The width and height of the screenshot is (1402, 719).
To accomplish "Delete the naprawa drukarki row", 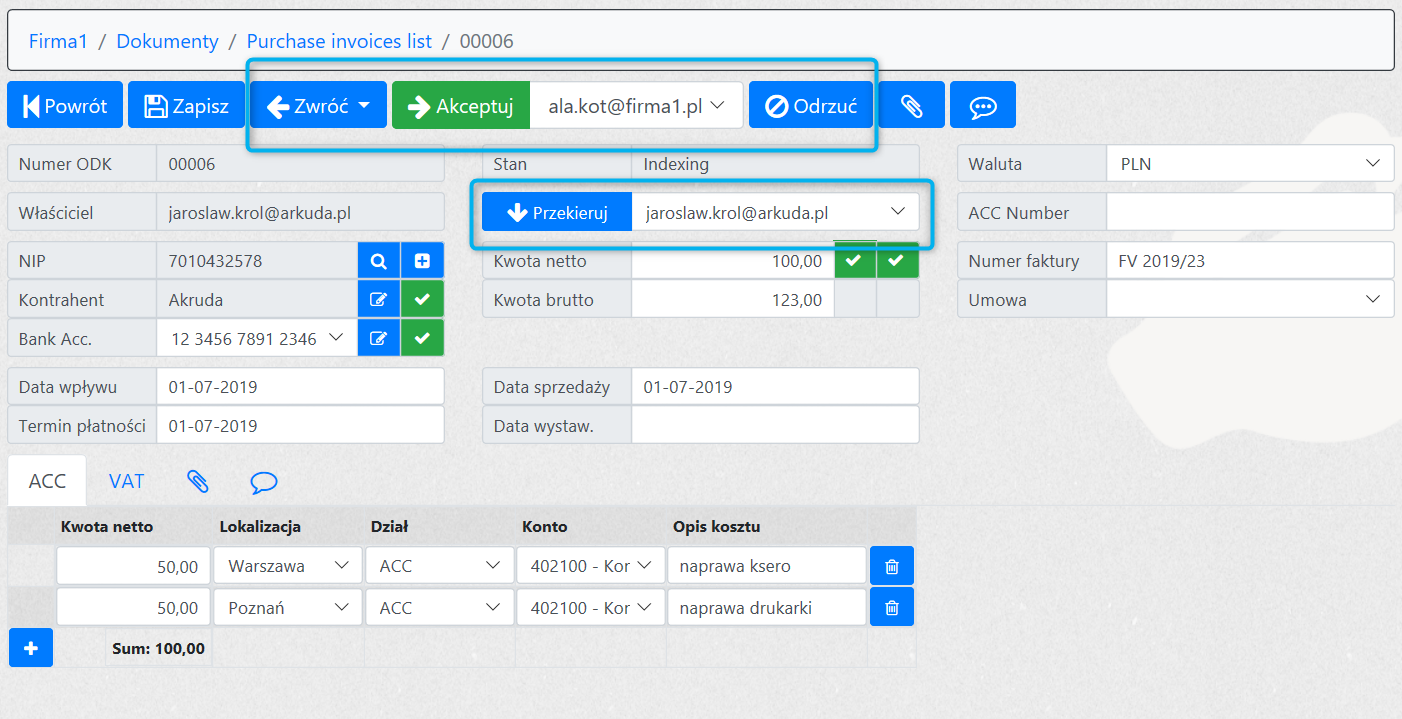I will click(892, 607).
